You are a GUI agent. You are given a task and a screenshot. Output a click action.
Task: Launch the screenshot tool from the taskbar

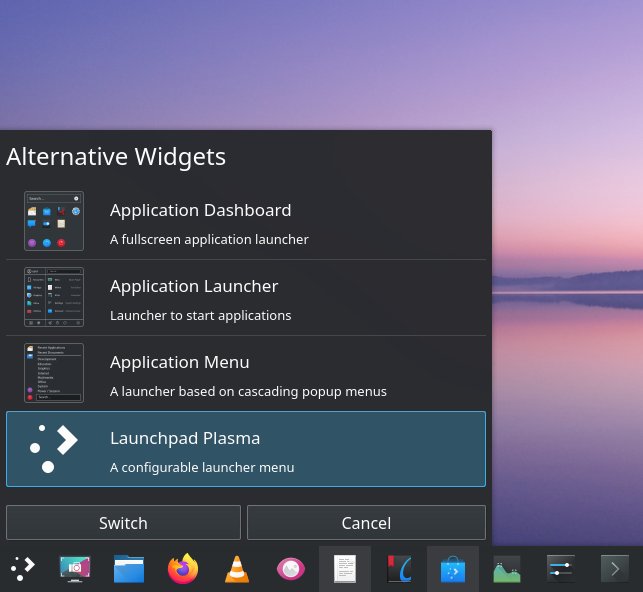click(75, 569)
